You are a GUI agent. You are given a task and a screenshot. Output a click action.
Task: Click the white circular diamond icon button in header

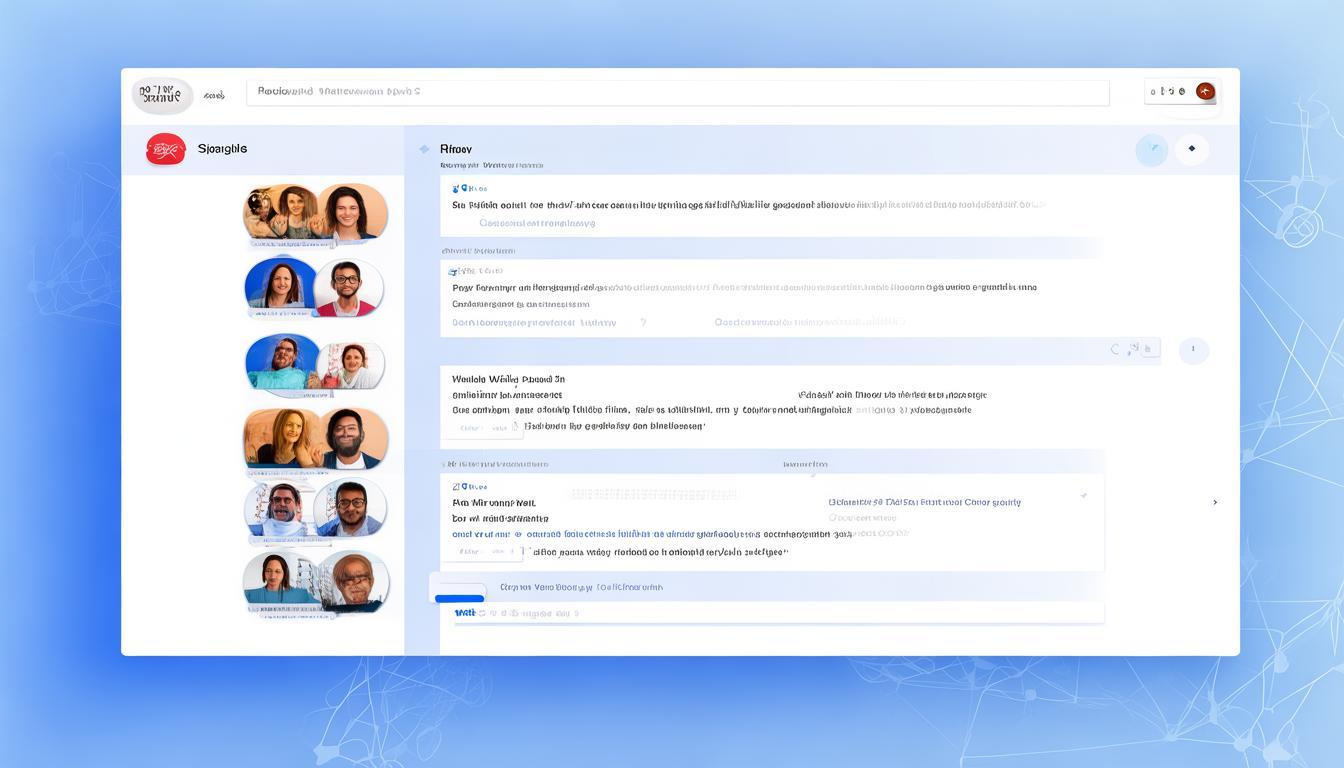1192,149
